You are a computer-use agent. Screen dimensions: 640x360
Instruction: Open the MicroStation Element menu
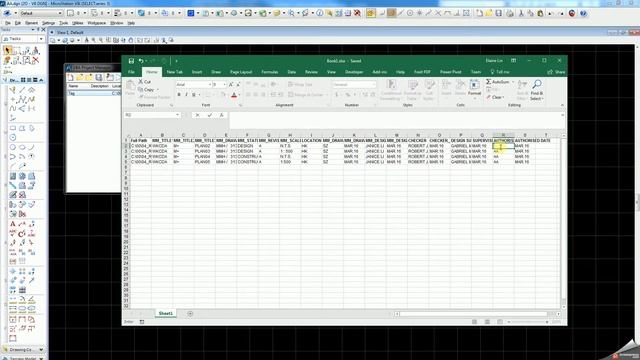(31, 23)
